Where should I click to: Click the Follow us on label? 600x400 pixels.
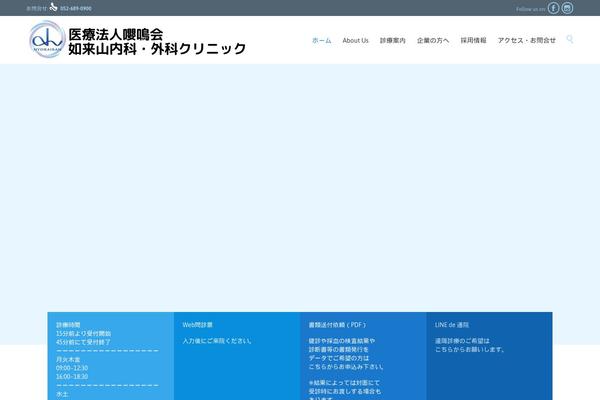(x=530, y=9)
